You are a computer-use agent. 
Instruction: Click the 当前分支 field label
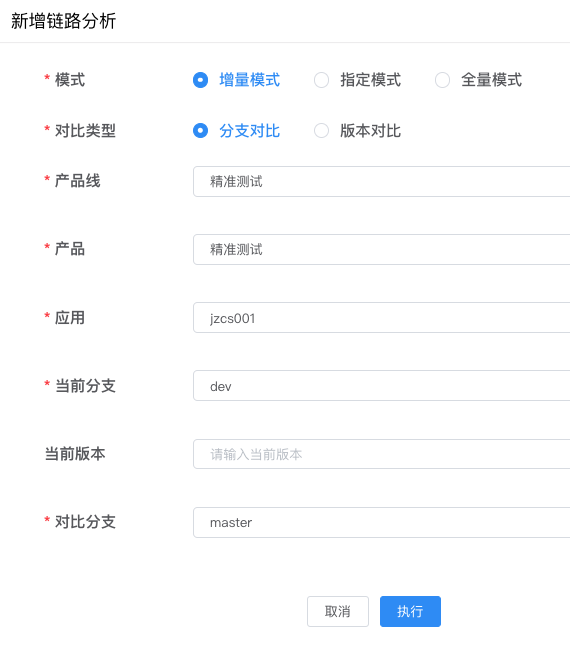click(85, 386)
